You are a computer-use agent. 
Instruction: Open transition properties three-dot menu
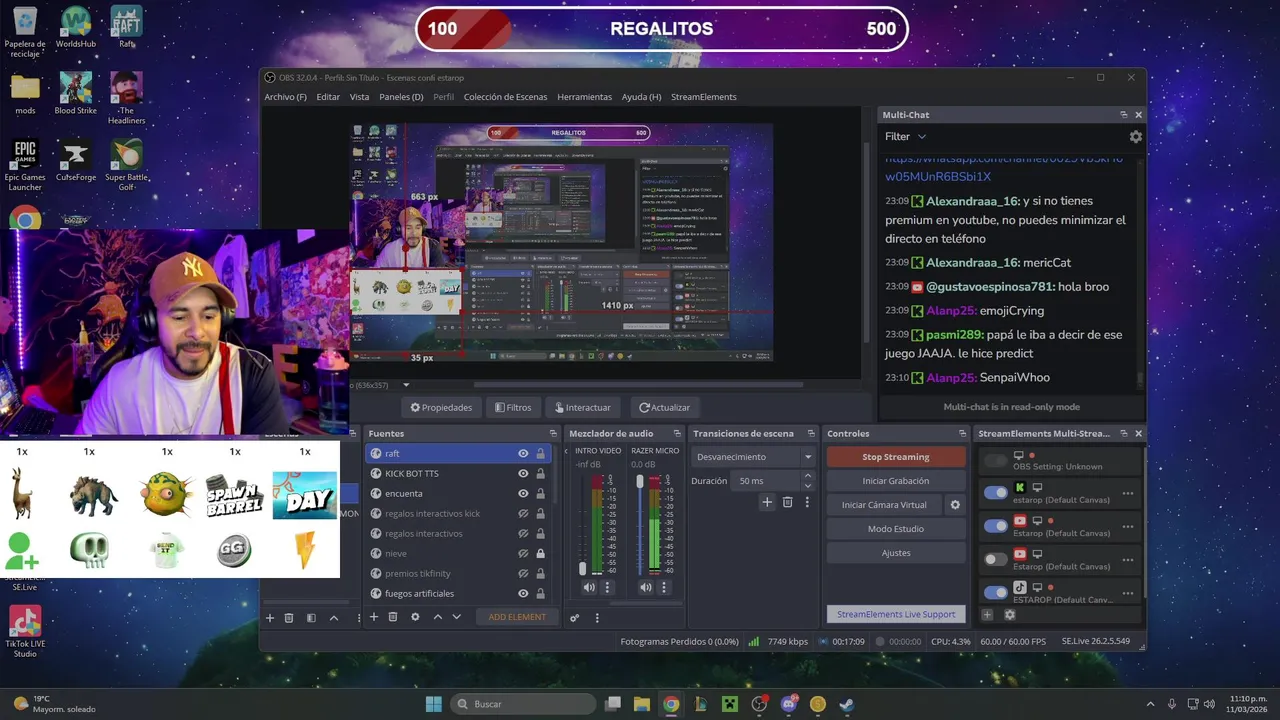[807, 502]
